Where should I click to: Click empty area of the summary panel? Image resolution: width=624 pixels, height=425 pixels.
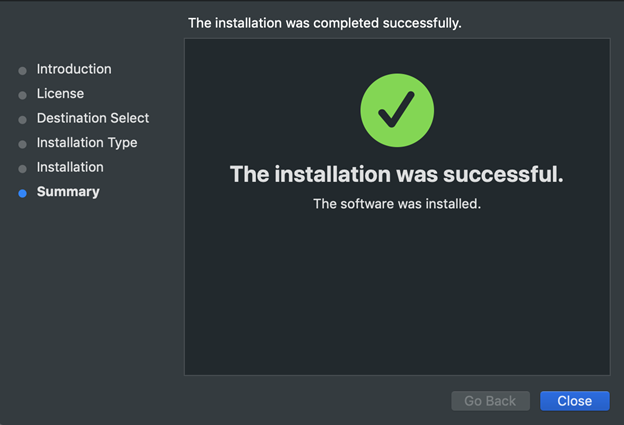click(x=397, y=300)
